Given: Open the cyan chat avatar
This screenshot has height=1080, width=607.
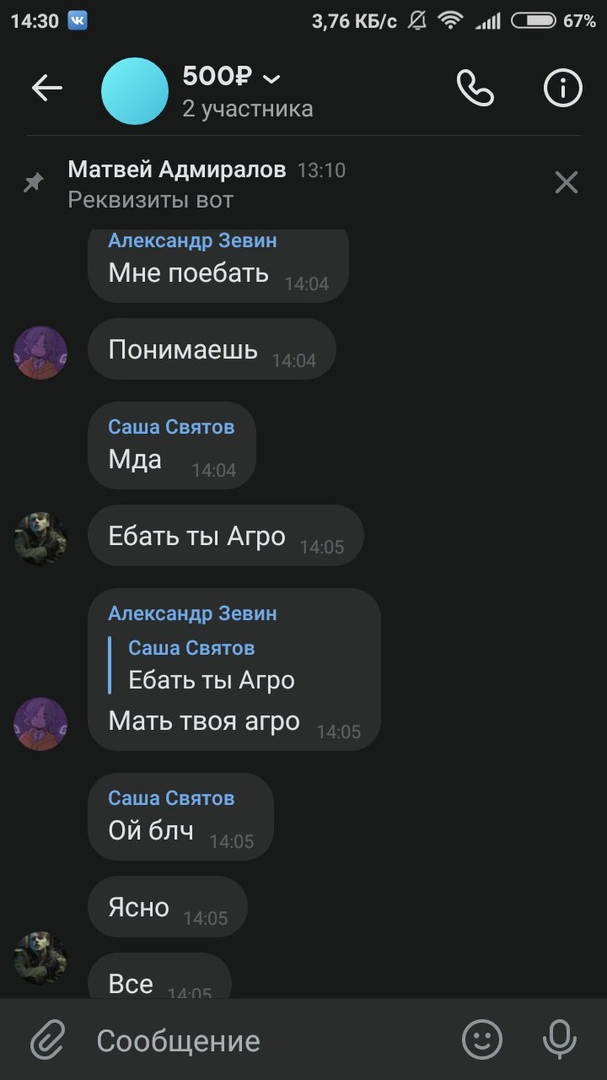Looking at the screenshot, I should point(135,91).
